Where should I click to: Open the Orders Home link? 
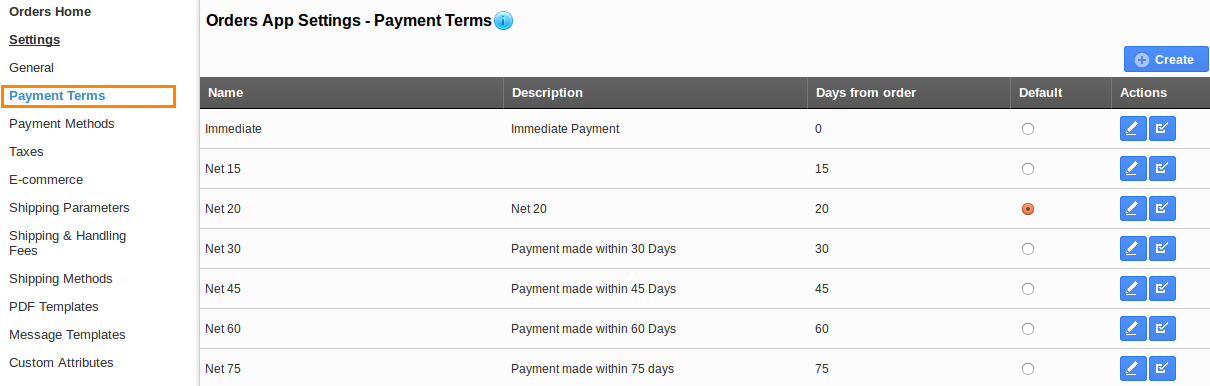point(50,12)
